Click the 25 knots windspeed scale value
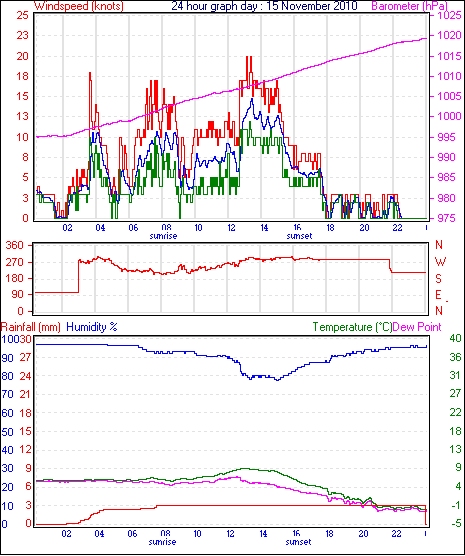The height and width of the screenshot is (556, 465). pos(23,15)
